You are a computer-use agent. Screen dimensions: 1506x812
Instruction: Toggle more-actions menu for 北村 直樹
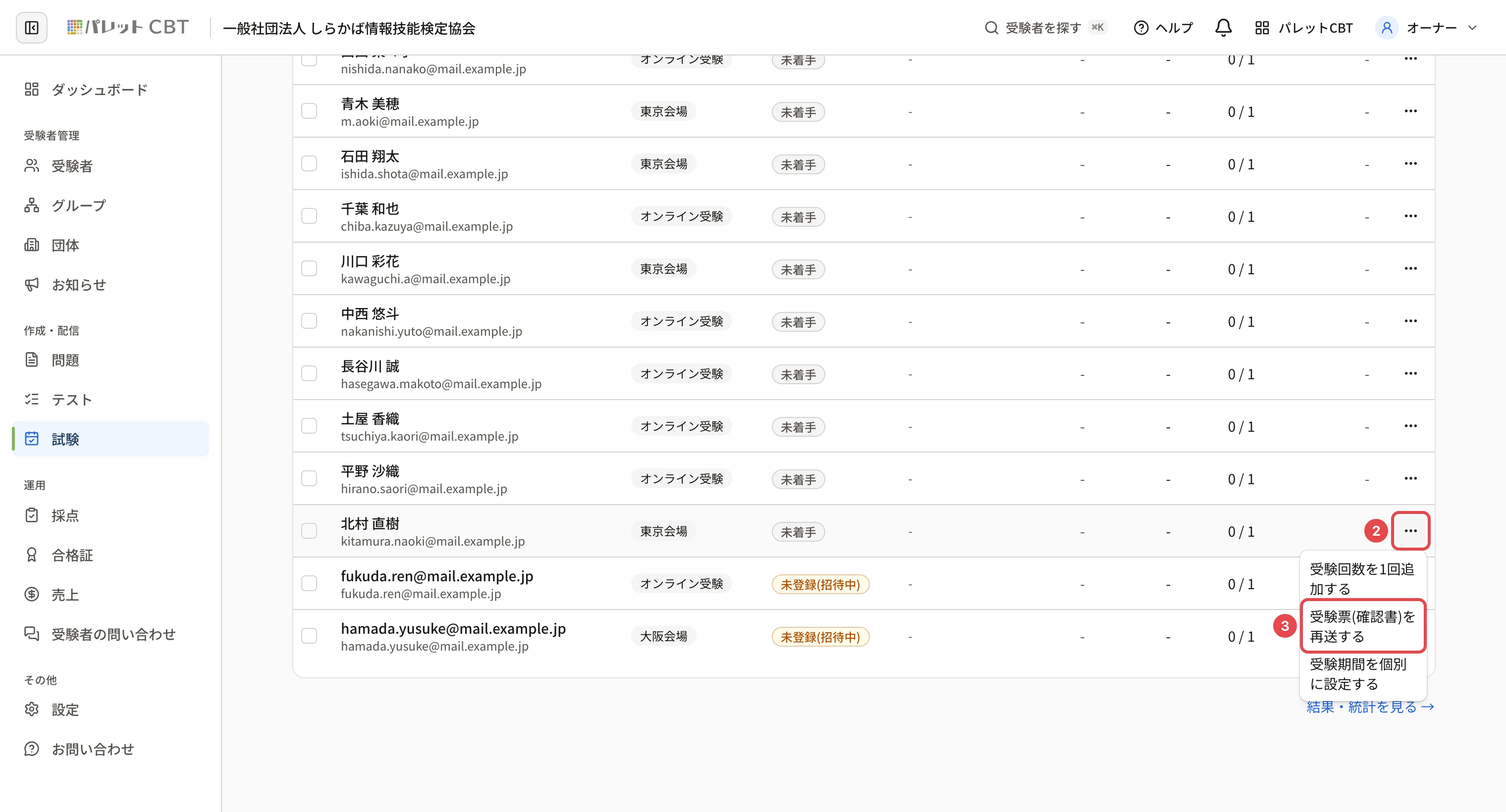point(1410,531)
